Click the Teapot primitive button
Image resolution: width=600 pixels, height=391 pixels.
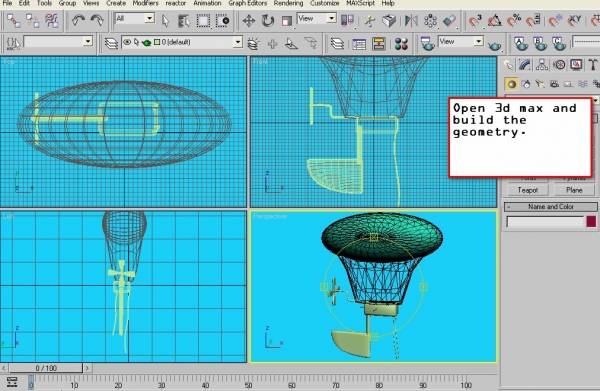(528, 190)
